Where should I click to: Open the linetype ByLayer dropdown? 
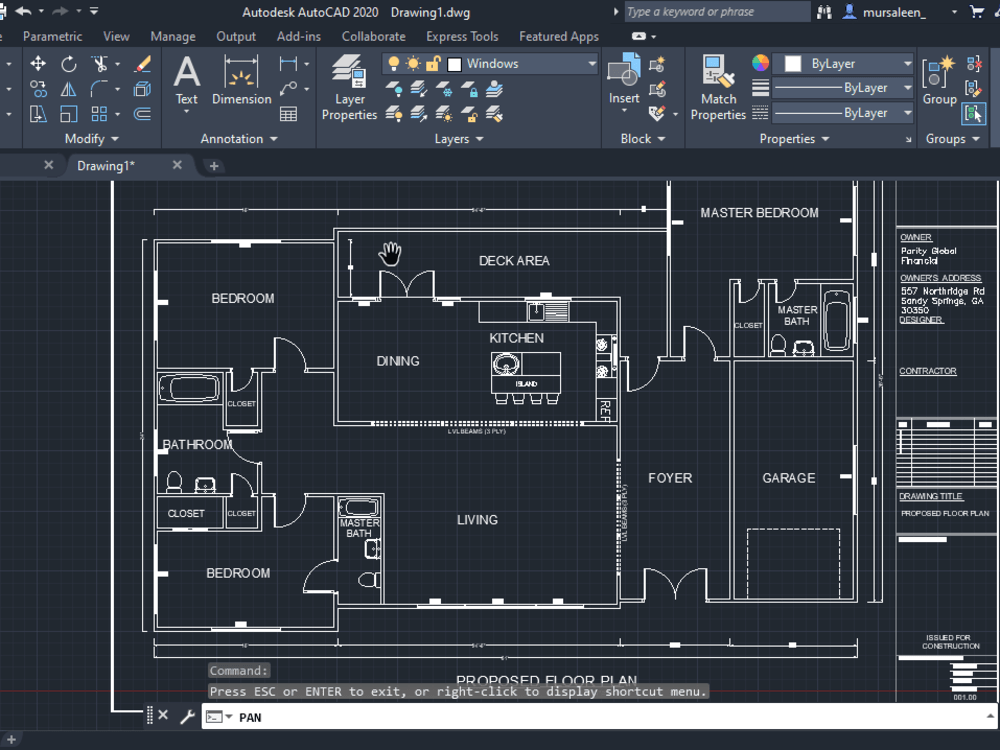tap(907, 113)
